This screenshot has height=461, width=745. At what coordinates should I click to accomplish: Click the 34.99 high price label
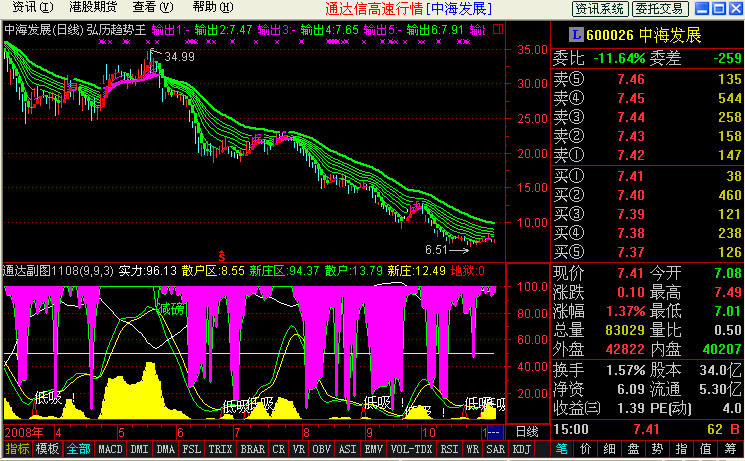pyautogui.click(x=179, y=57)
